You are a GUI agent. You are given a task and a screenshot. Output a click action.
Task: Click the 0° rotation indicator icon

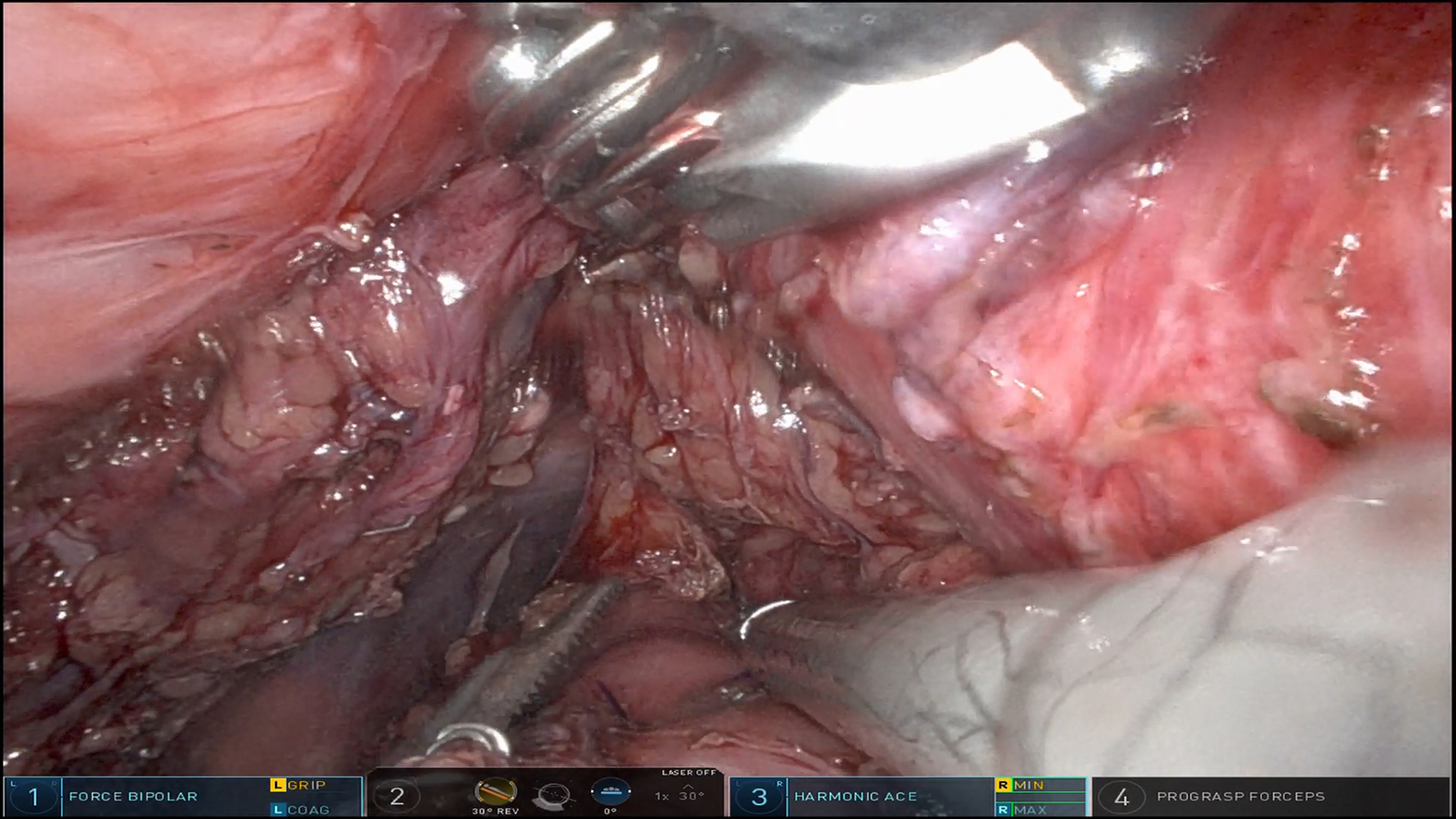click(x=610, y=792)
